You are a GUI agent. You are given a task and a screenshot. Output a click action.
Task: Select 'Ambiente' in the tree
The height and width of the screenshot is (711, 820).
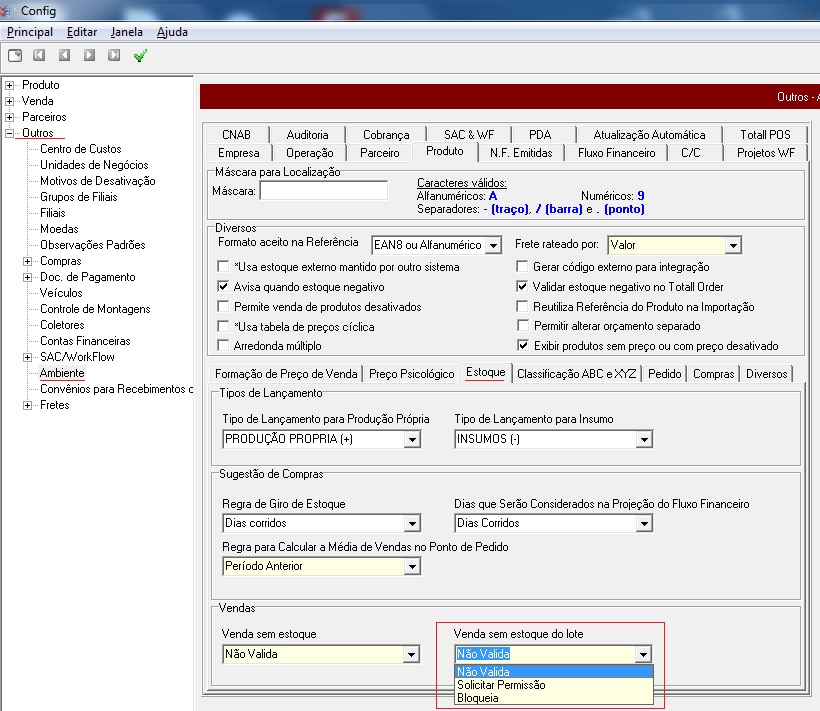tap(62, 373)
